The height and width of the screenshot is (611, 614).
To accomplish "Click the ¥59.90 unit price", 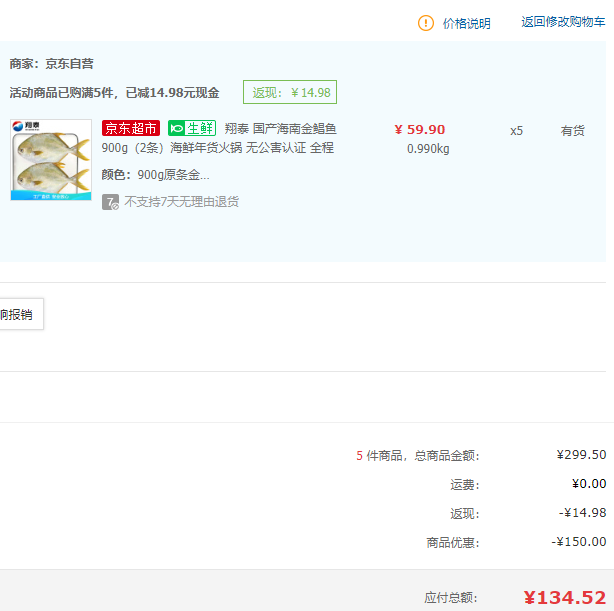I will tap(420, 129).
